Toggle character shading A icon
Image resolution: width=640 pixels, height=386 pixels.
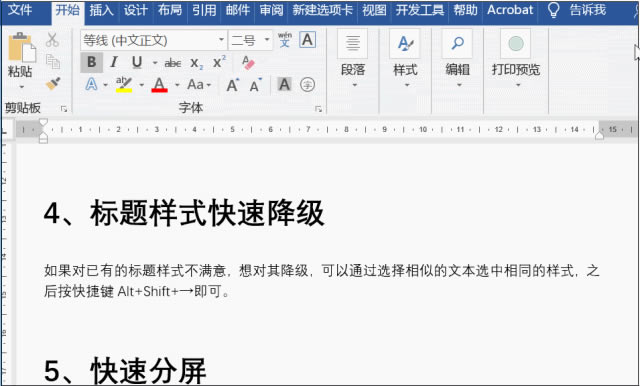click(x=284, y=84)
